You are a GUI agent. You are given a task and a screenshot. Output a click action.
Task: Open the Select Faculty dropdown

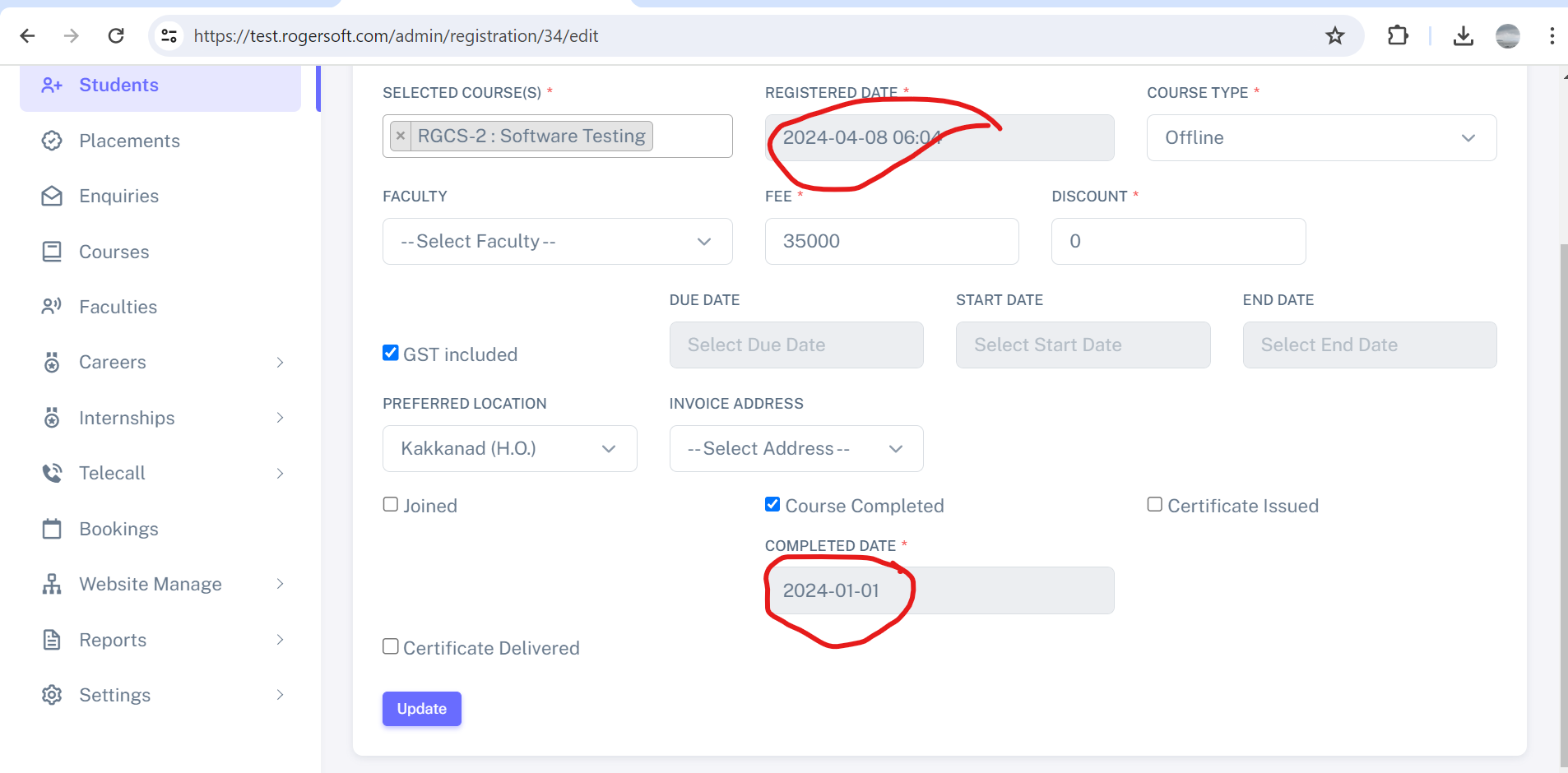pos(557,241)
